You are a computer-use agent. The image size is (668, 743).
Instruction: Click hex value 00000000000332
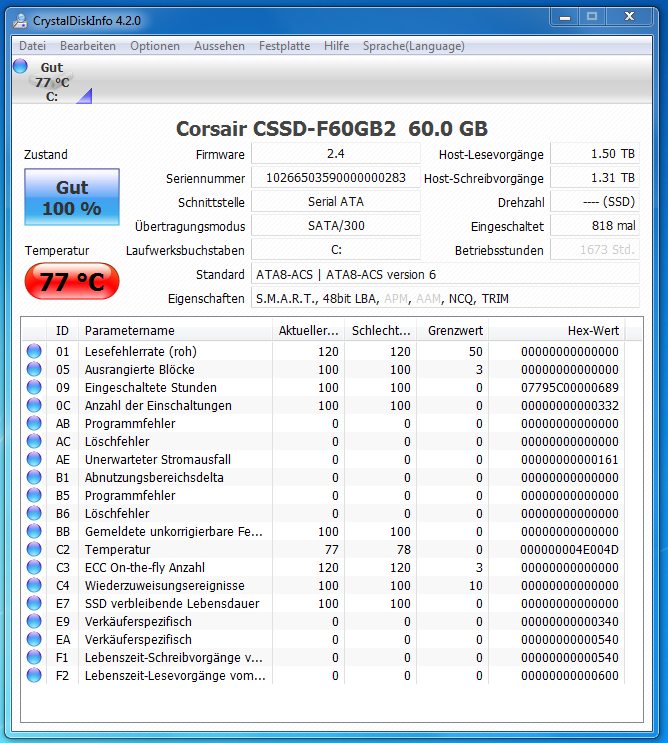pyautogui.click(x=569, y=406)
